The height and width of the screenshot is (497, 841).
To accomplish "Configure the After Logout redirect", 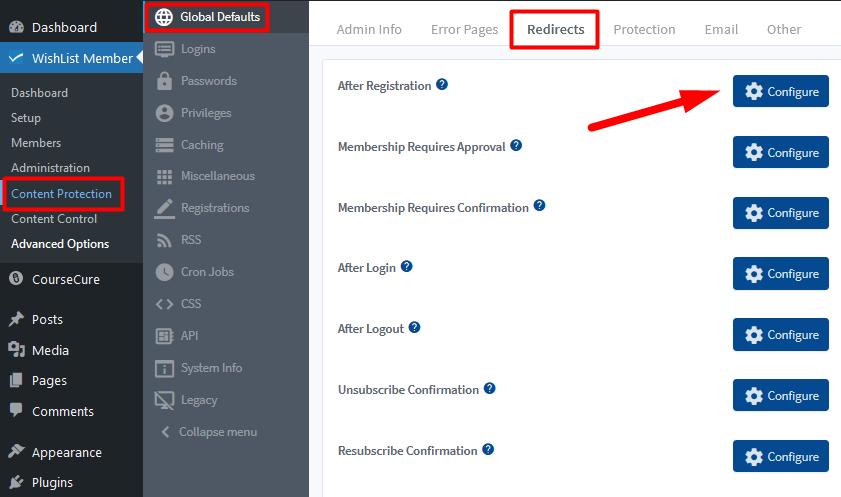I will [x=780, y=335].
